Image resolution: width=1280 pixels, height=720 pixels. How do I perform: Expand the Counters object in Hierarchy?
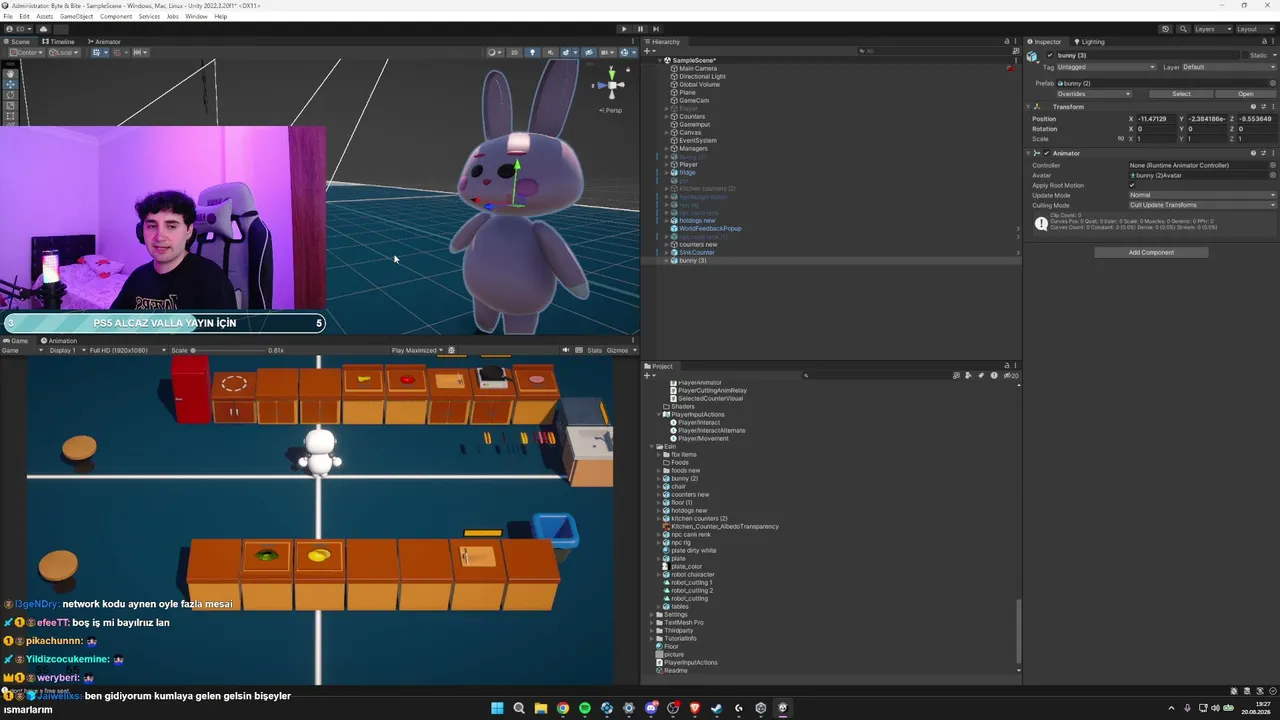coord(666,117)
